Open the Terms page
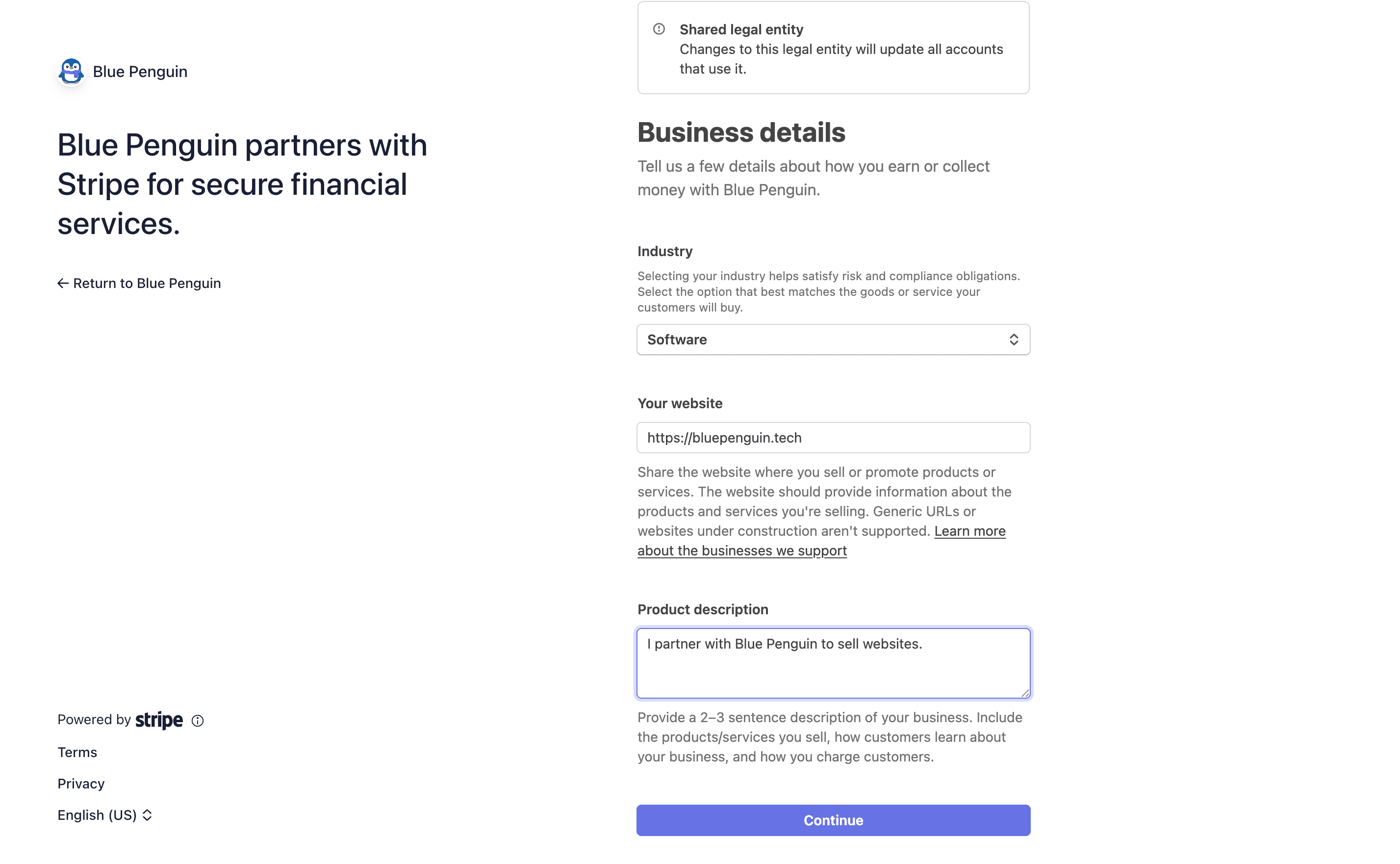The width and height of the screenshot is (1400, 864). 77,752
